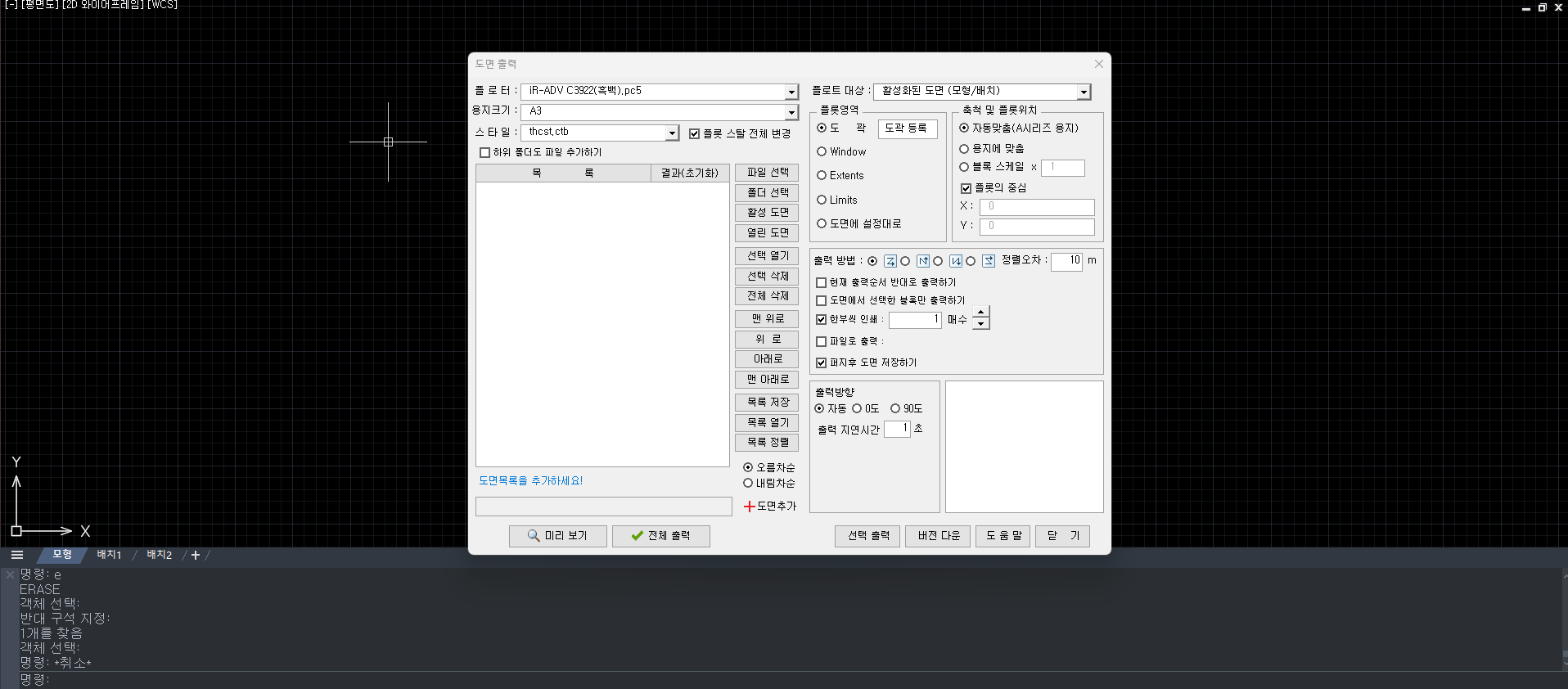Click the 파일 선택 button
The width and height of the screenshot is (1568, 689).
click(x=767, y=173)
